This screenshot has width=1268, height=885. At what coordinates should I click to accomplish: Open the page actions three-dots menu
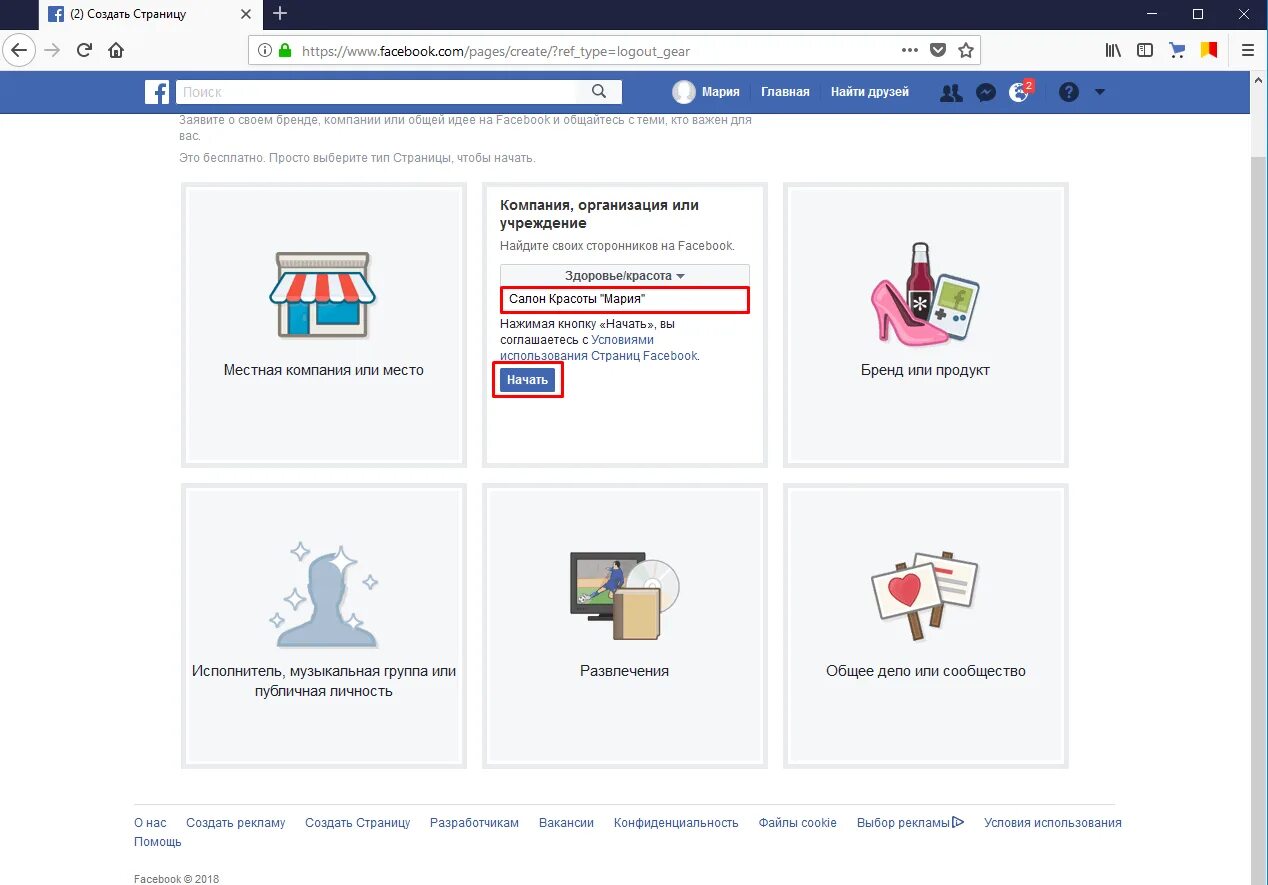click(x=909, y=50)
